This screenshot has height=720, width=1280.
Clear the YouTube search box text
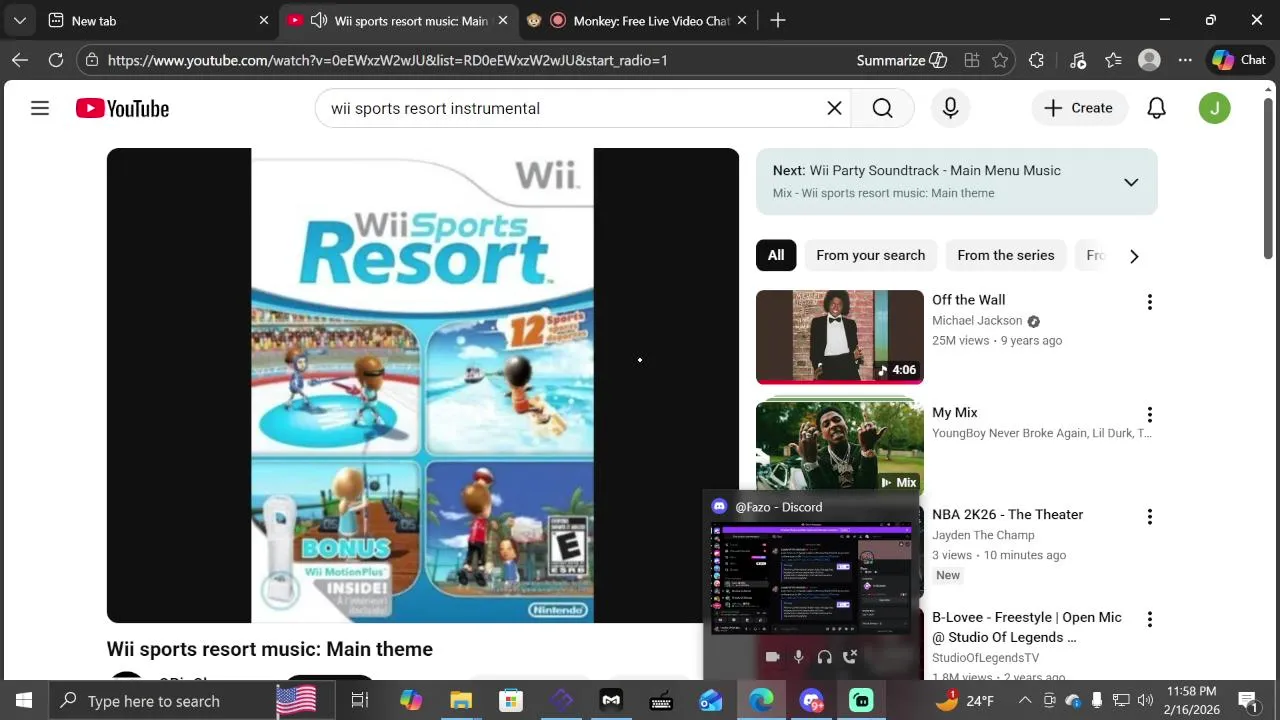pos(834,108)
